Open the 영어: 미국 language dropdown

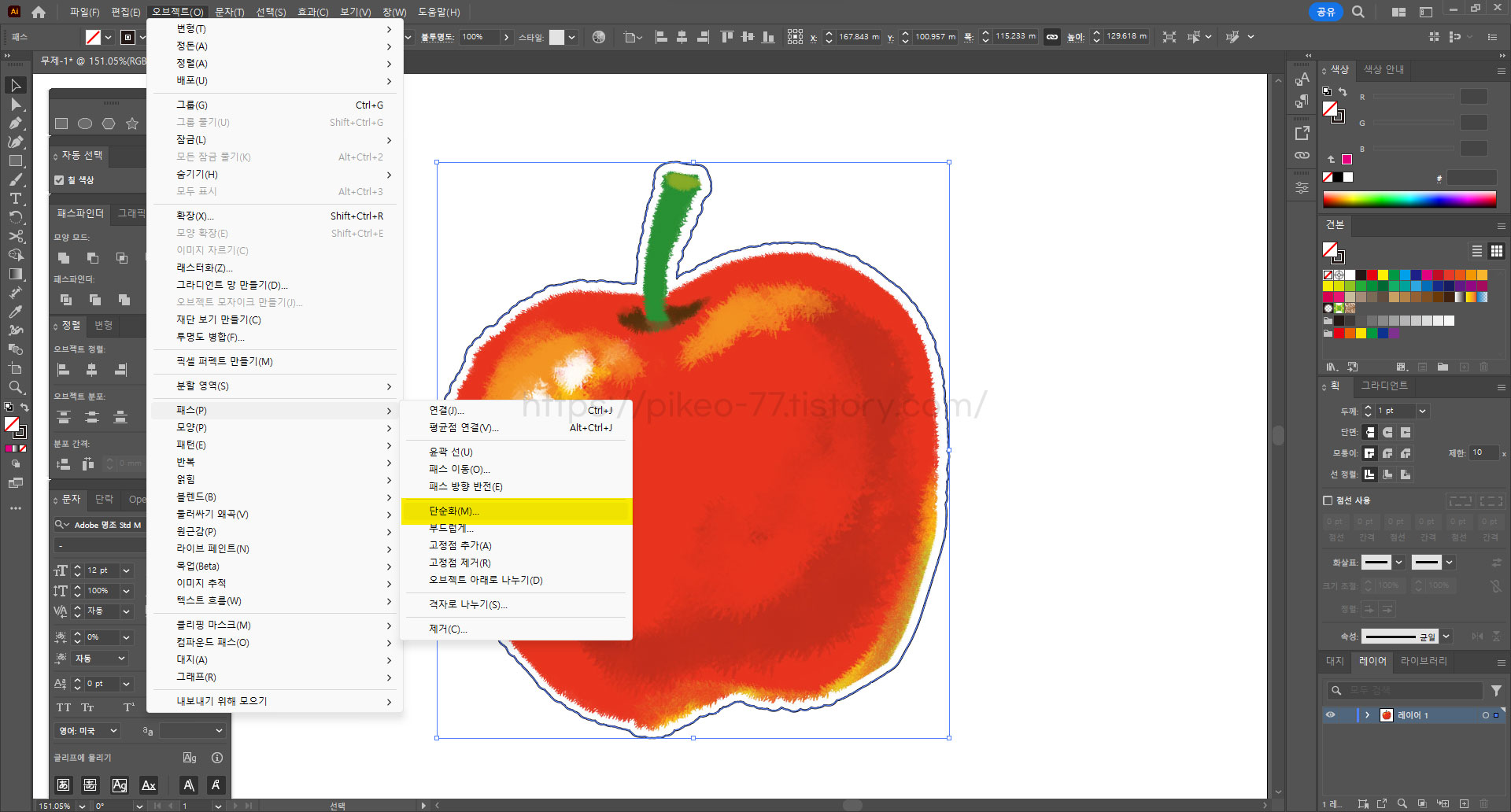(x=87, y=731)
